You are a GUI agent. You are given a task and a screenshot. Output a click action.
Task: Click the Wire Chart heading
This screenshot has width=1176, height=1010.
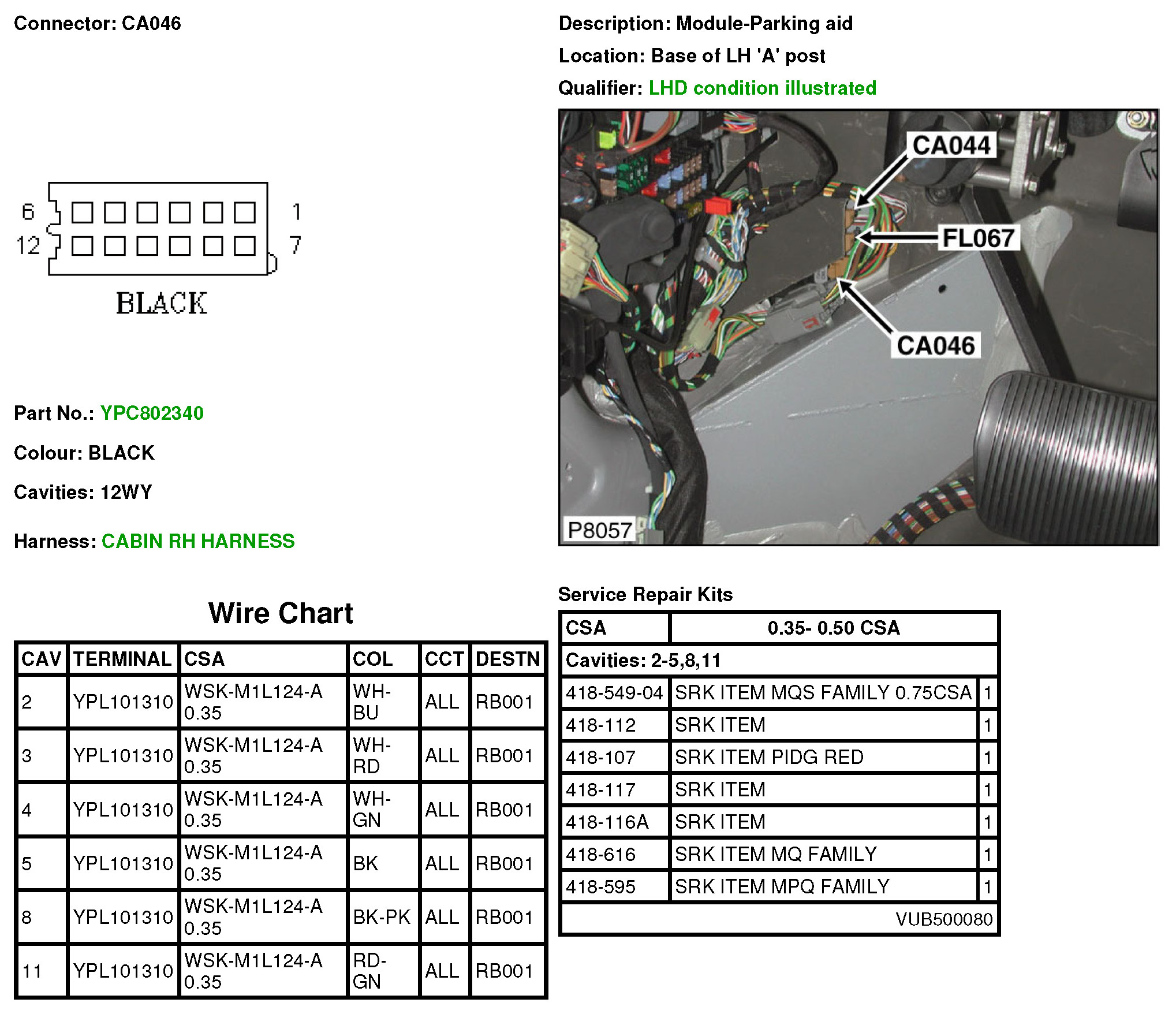[281, 613]
